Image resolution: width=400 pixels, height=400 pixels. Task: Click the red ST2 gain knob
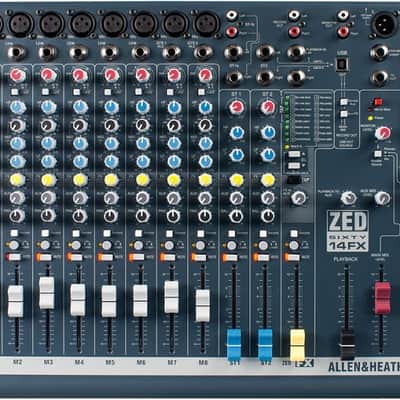pyautogui.click(x=268, y=107)
